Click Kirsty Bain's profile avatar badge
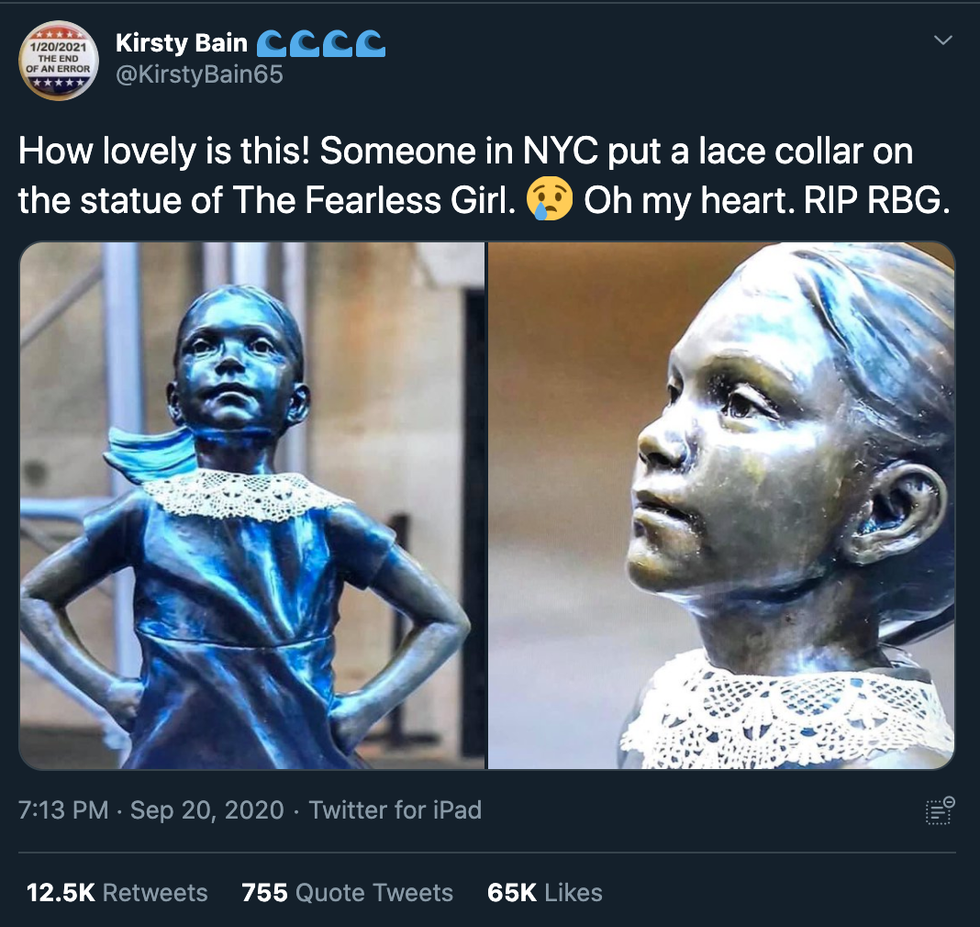The height and width of the screenshot is (927, 980). pos(58,61)
